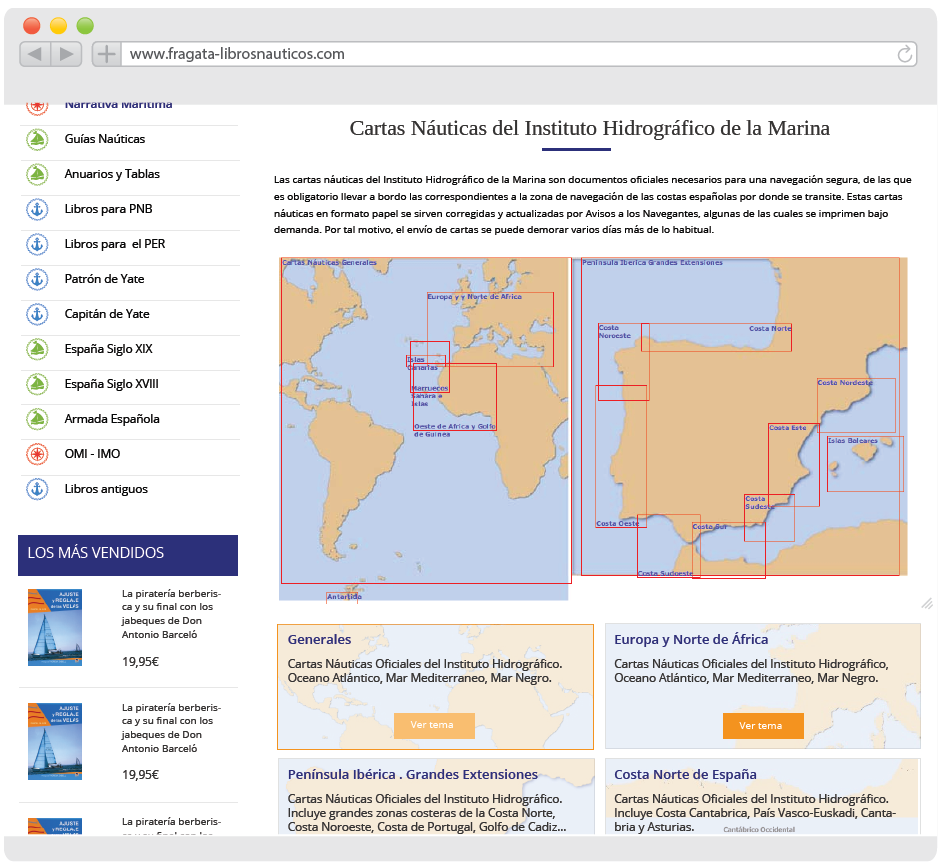Click the anchor icon beside Libros para el PER

[x=37, y=244]
